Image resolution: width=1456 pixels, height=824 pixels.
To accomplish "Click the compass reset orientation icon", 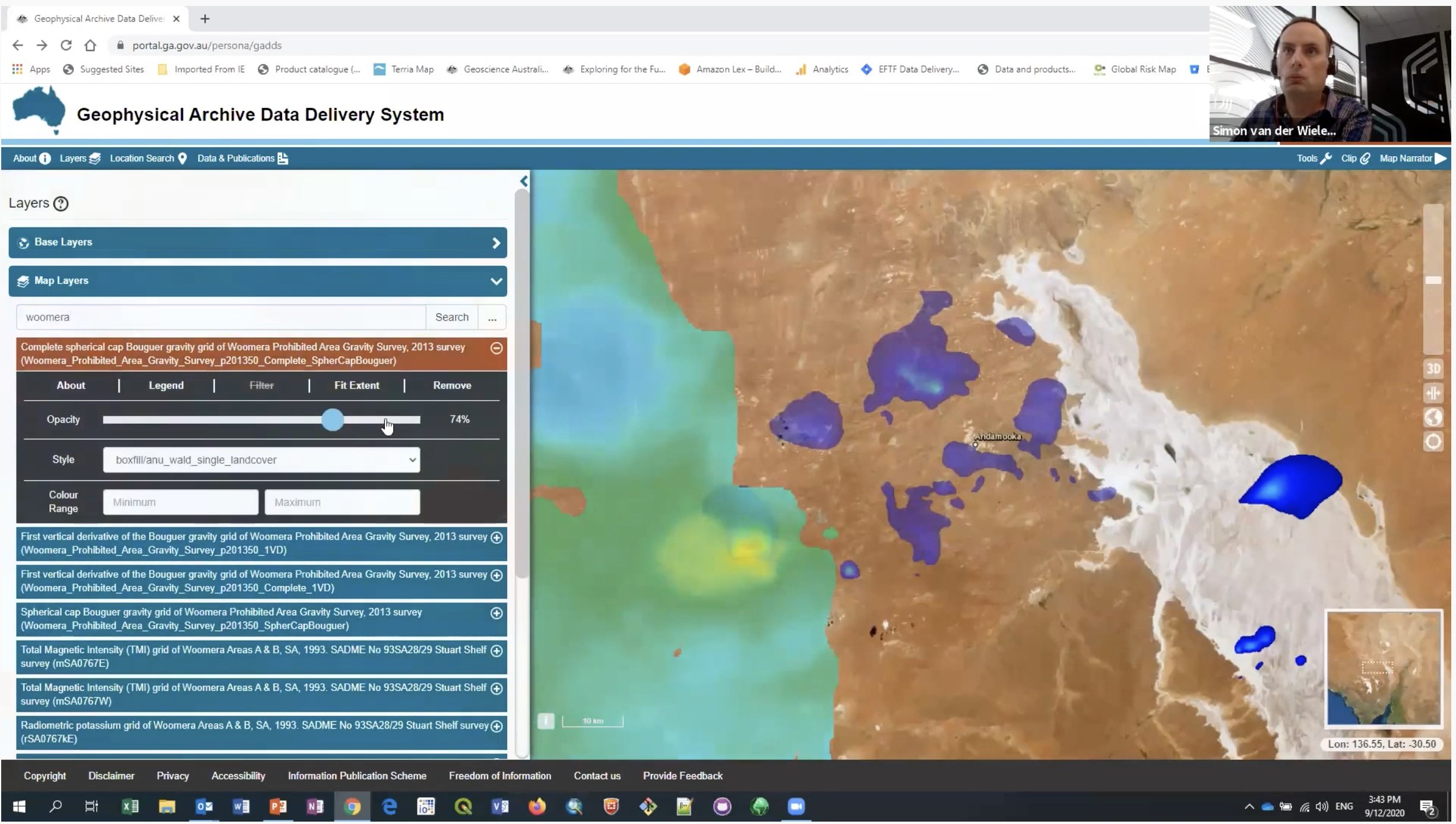I will (x=1433, y=442).
